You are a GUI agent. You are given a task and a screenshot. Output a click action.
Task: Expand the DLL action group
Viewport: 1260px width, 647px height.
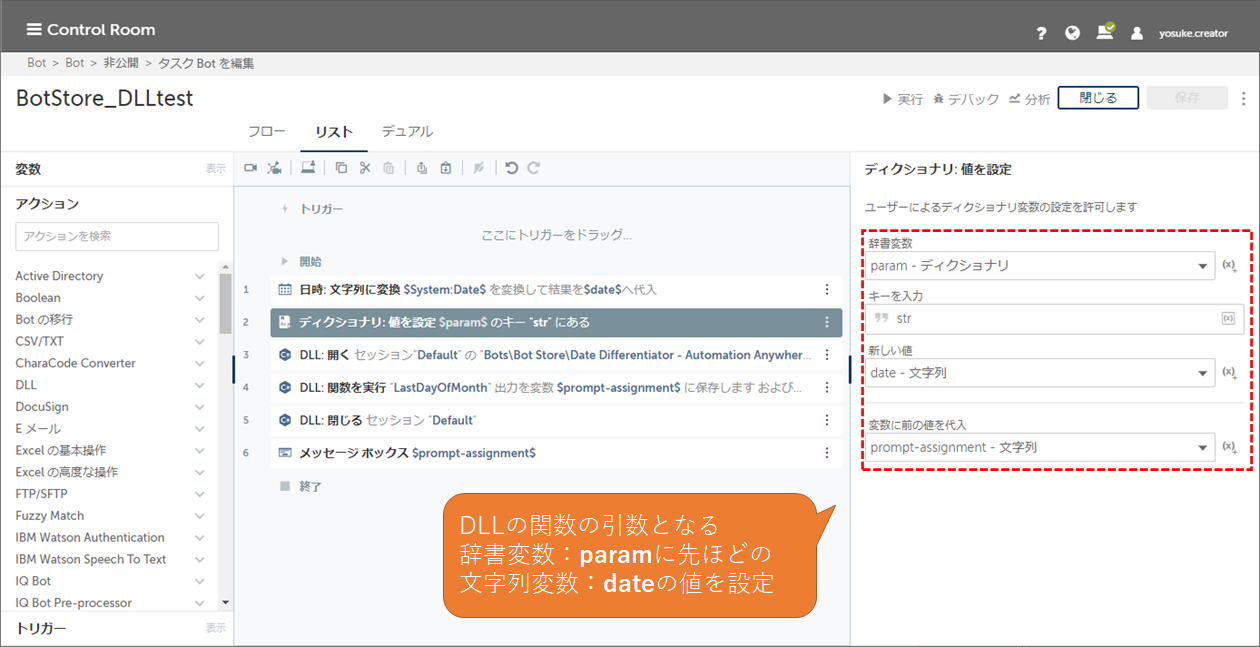pos(200,385)
